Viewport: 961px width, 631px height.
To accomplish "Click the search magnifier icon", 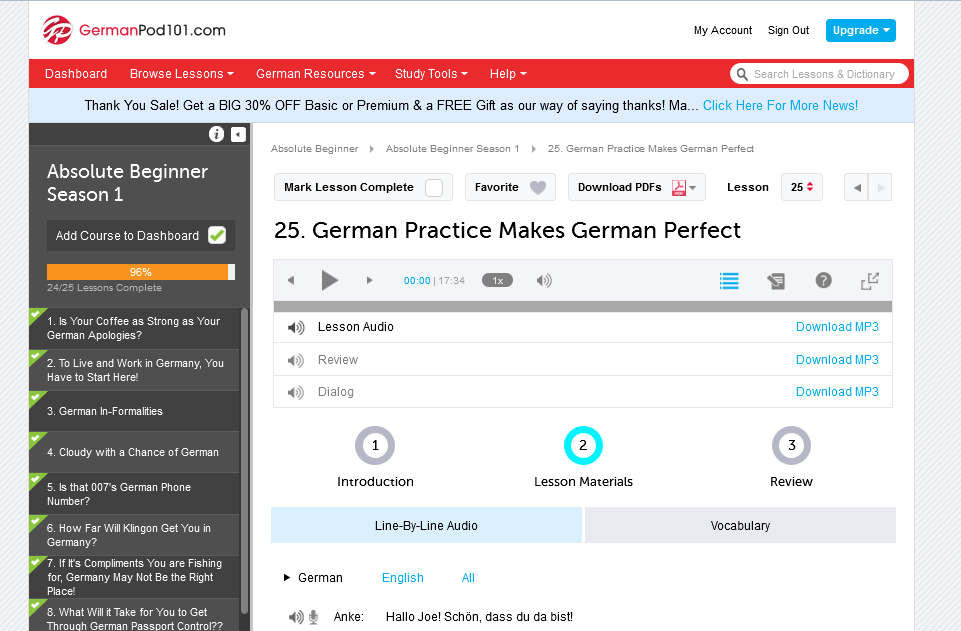I will point(741,73).
